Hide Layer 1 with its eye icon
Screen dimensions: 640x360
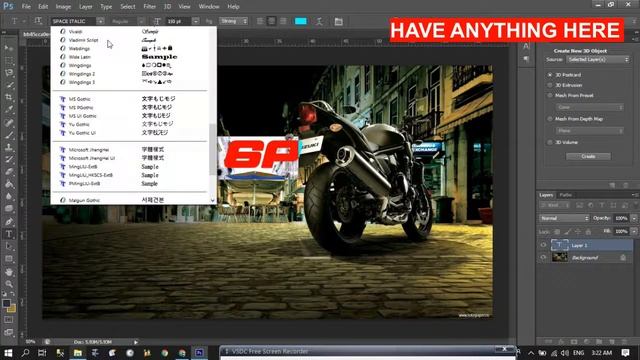tap(543, 245)
